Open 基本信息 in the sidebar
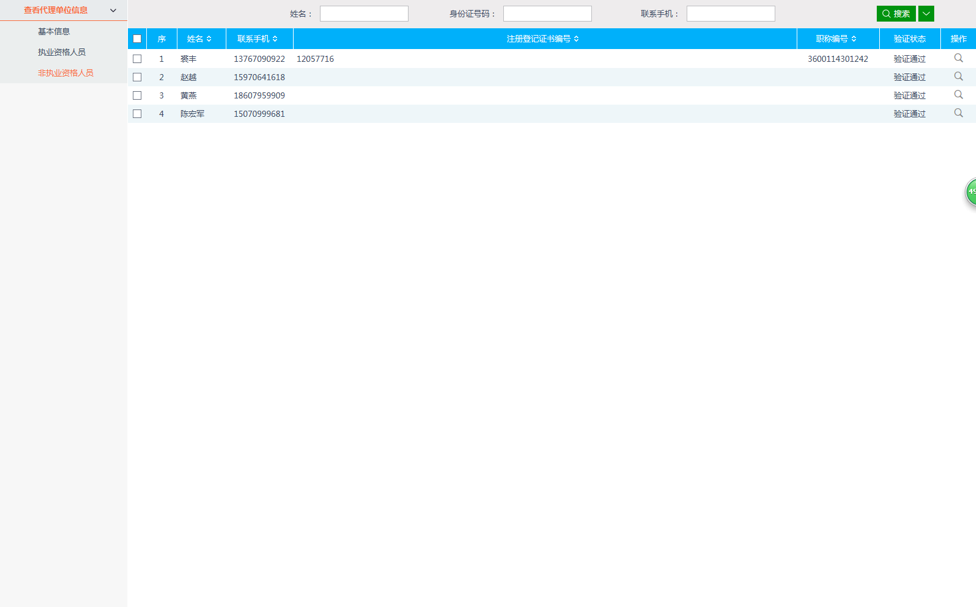976x607 pixels. (x=54, y=32)
